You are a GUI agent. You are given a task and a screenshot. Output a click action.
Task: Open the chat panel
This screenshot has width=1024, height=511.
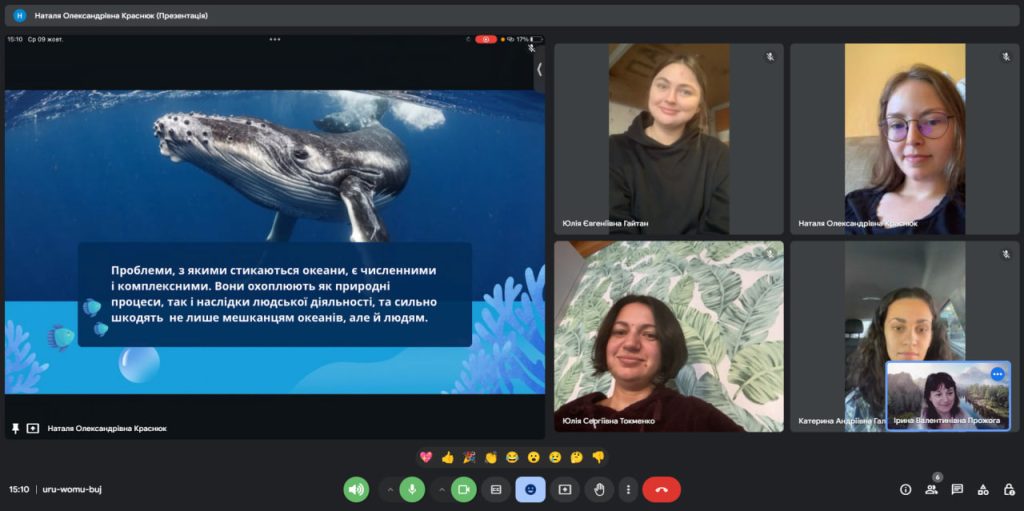(957, 489)
